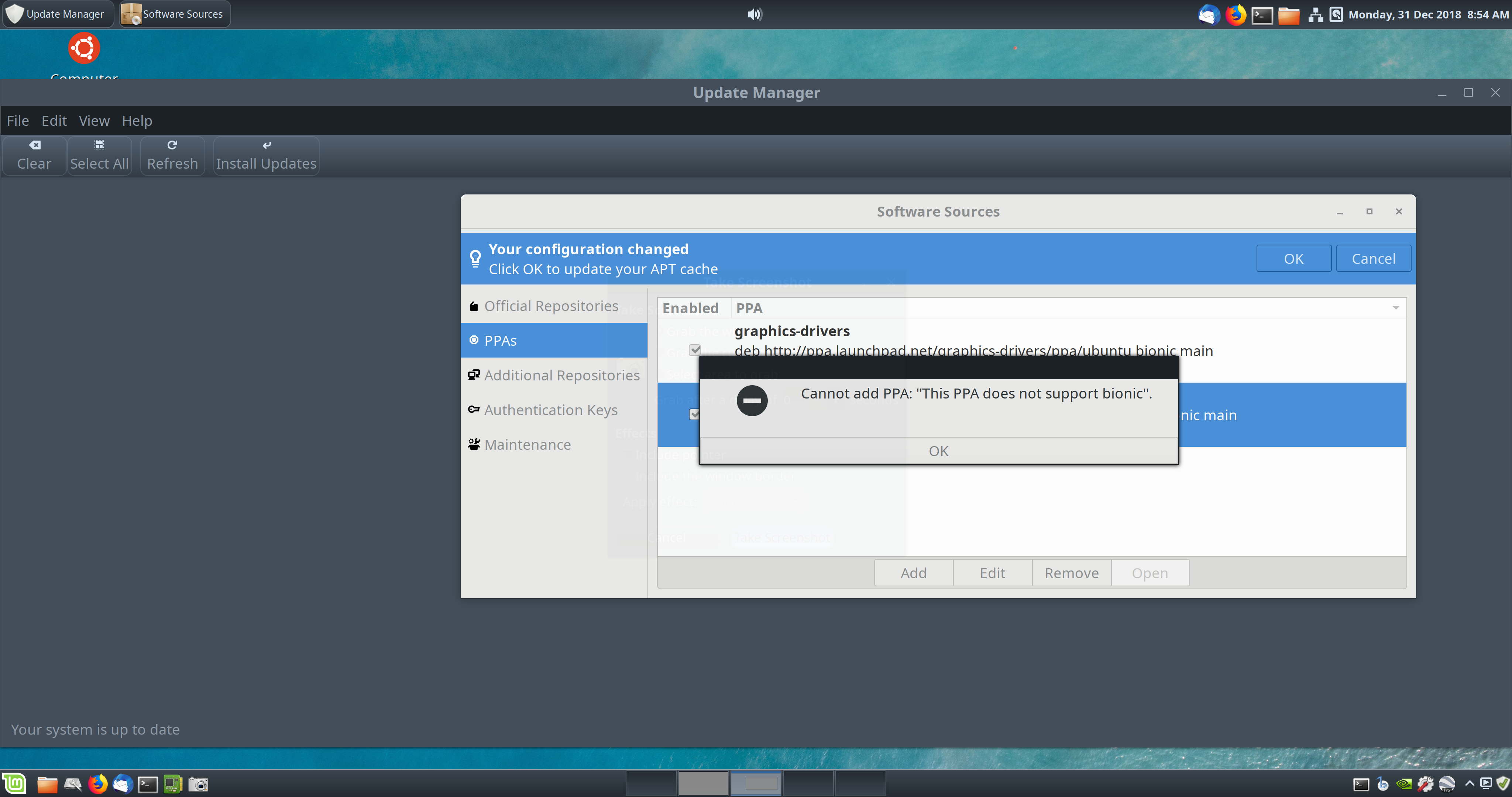Select the PPAs sidebar section
Screen dimensions: 1512x797
tap(553, 341)
